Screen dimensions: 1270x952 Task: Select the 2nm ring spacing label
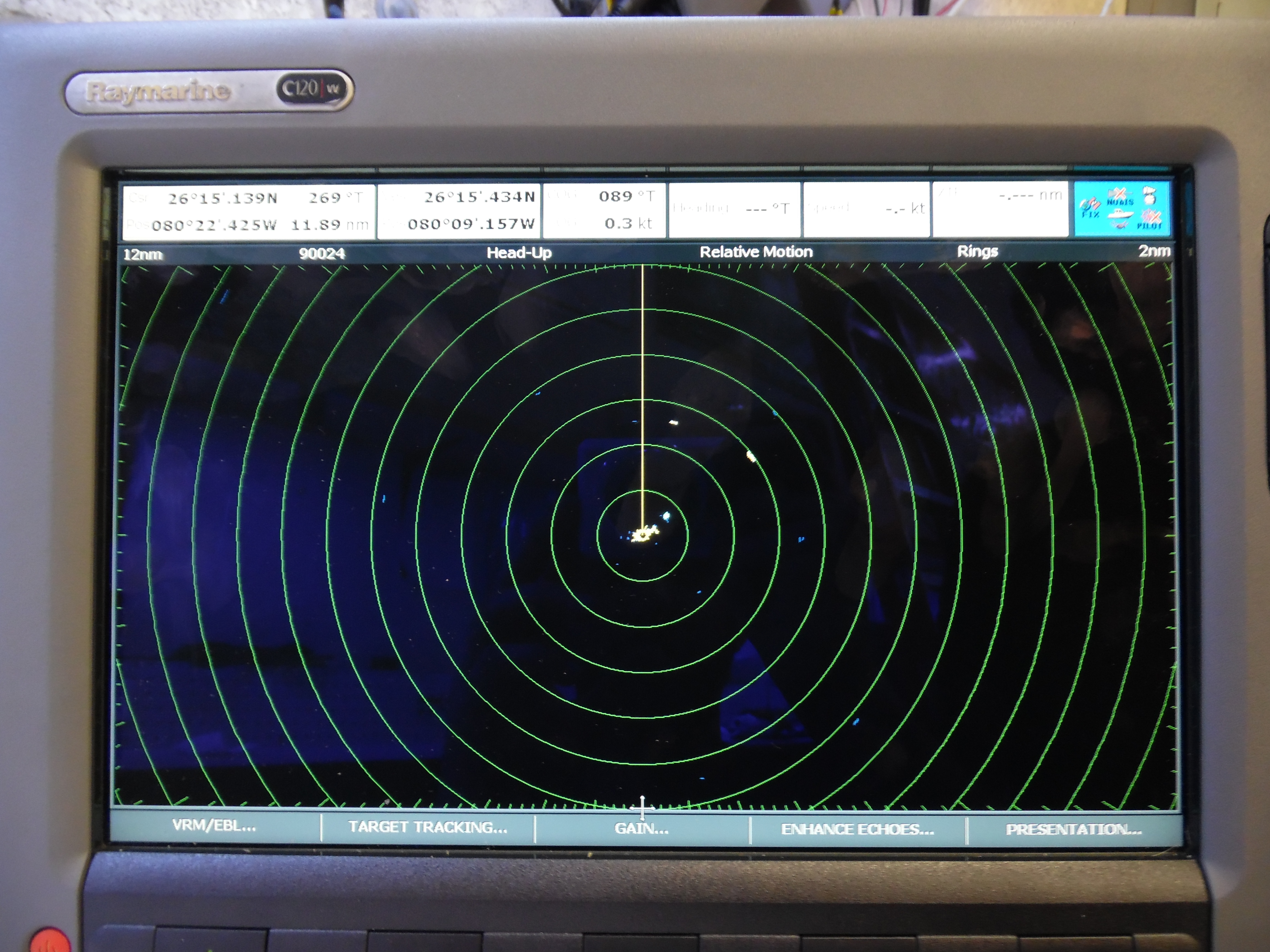click(x=1154, y=251)
